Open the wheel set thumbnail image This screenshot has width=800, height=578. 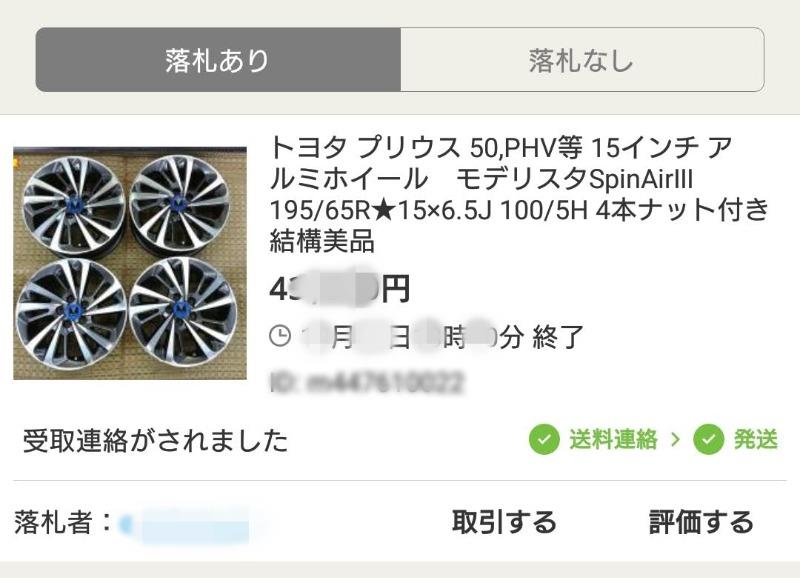(130, 263)
